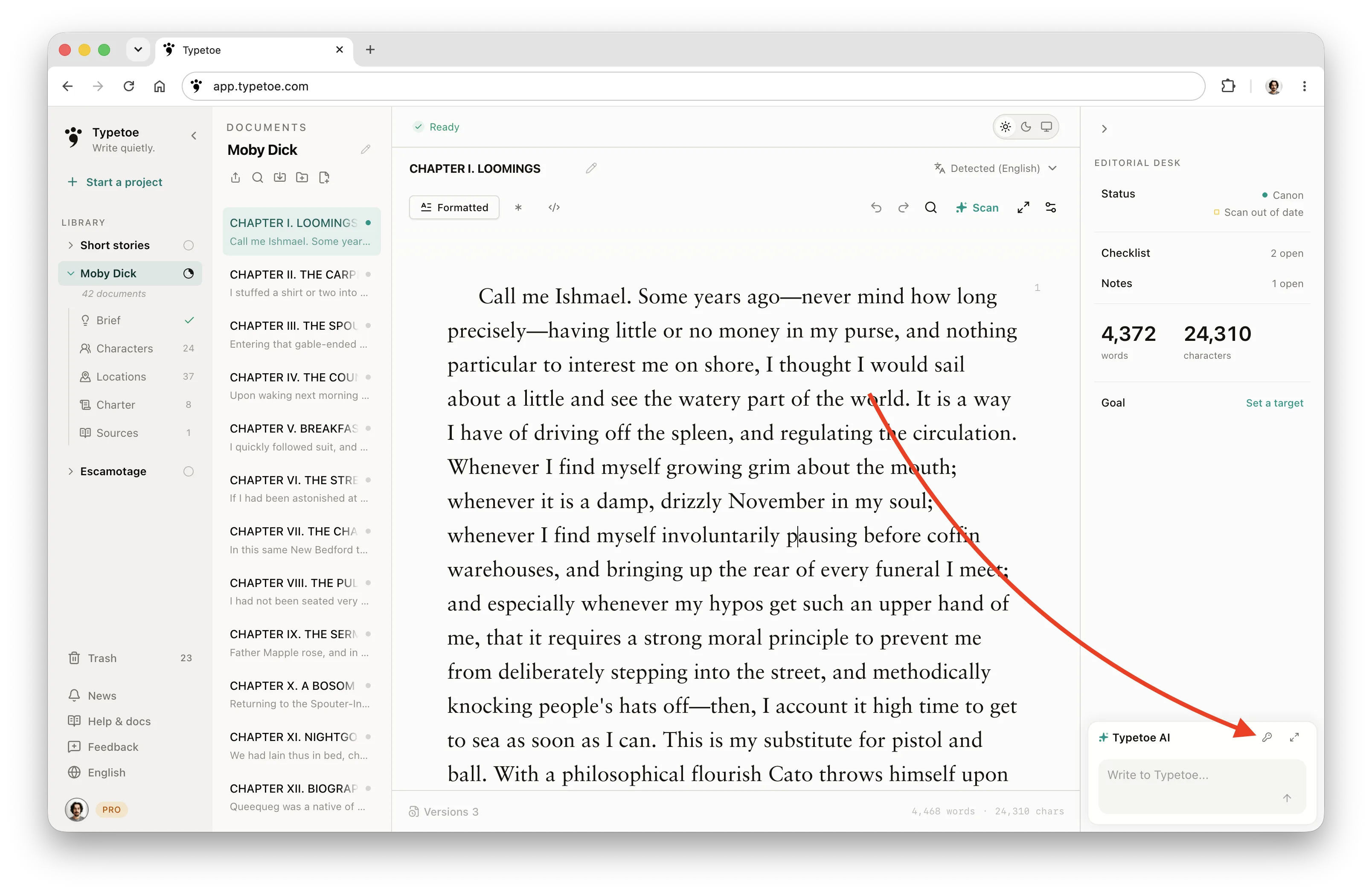This screenshot has height=895, width=1372.
Task: Click the import document icon
Action: point(279,177)
